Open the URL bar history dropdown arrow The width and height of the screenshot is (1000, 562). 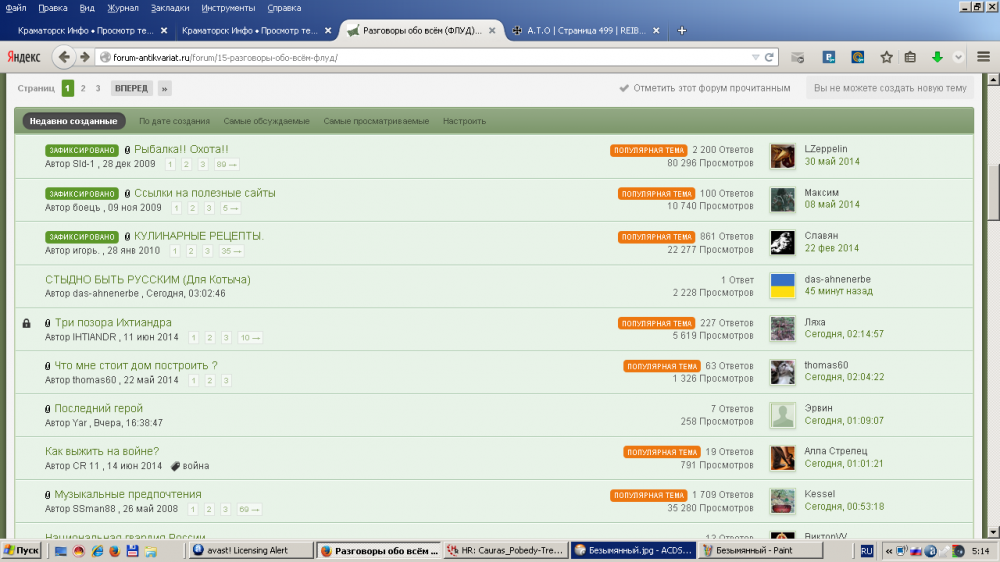755,57
